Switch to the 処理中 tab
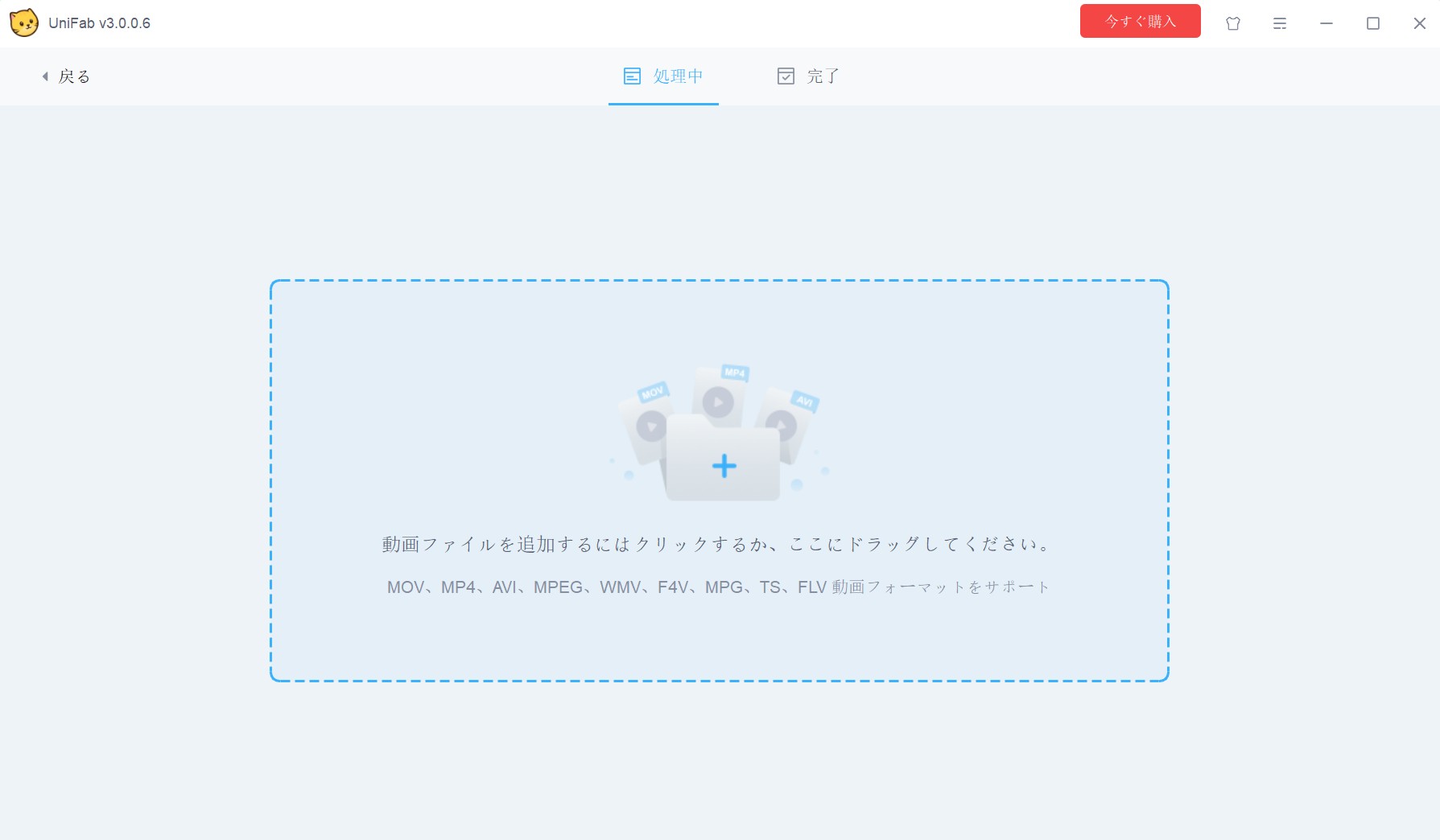Screen dimensions: 1440x840 (663, 76)
